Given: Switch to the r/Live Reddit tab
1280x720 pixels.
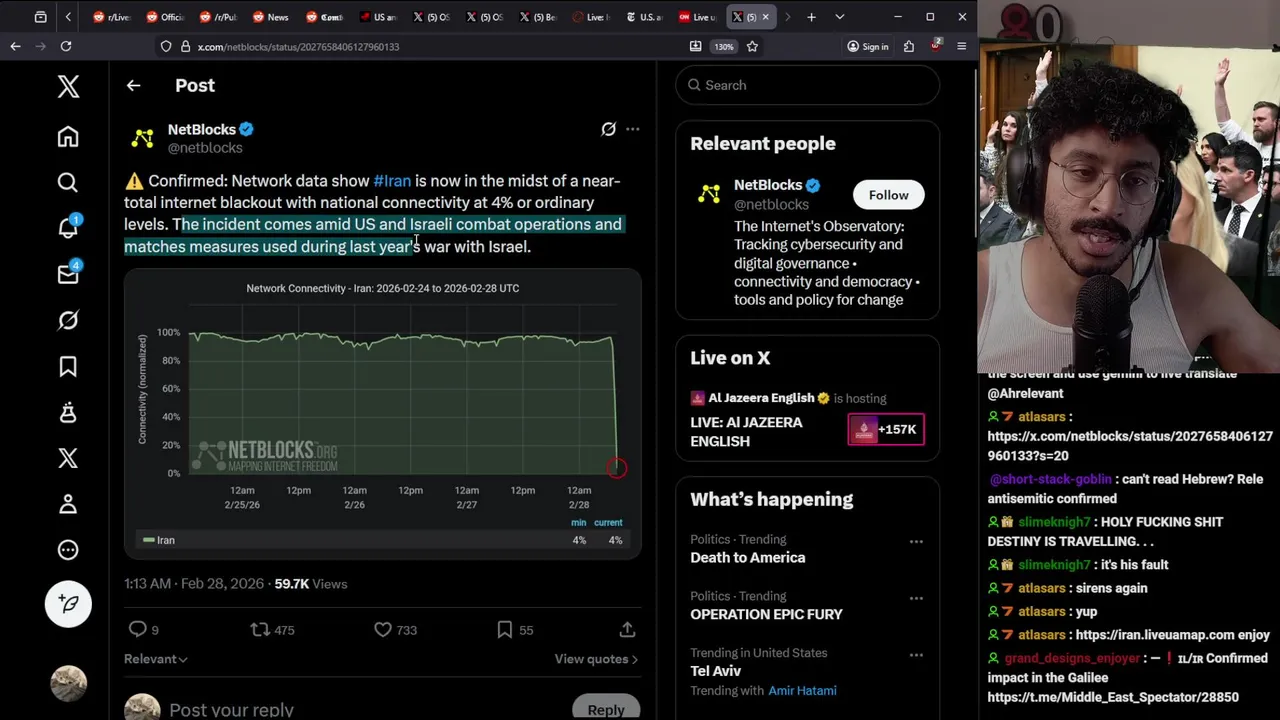Looking at the screenshot, I should click(x=111, y=17).
